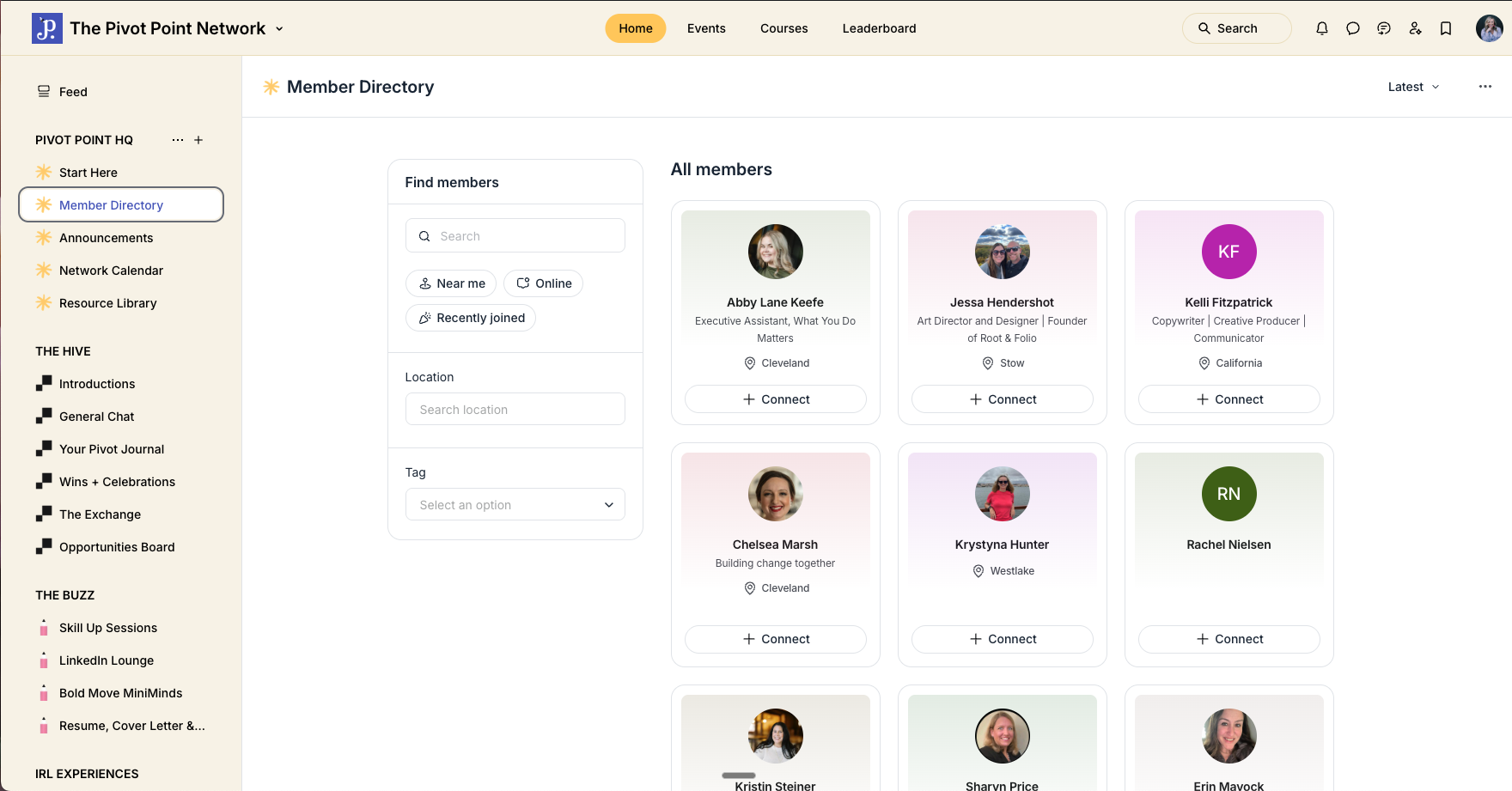The width and height of the screenshot is (1512, 791).
Task: Expand the Pivot Point Network community switcher
Action: click(x=279, y=28)
